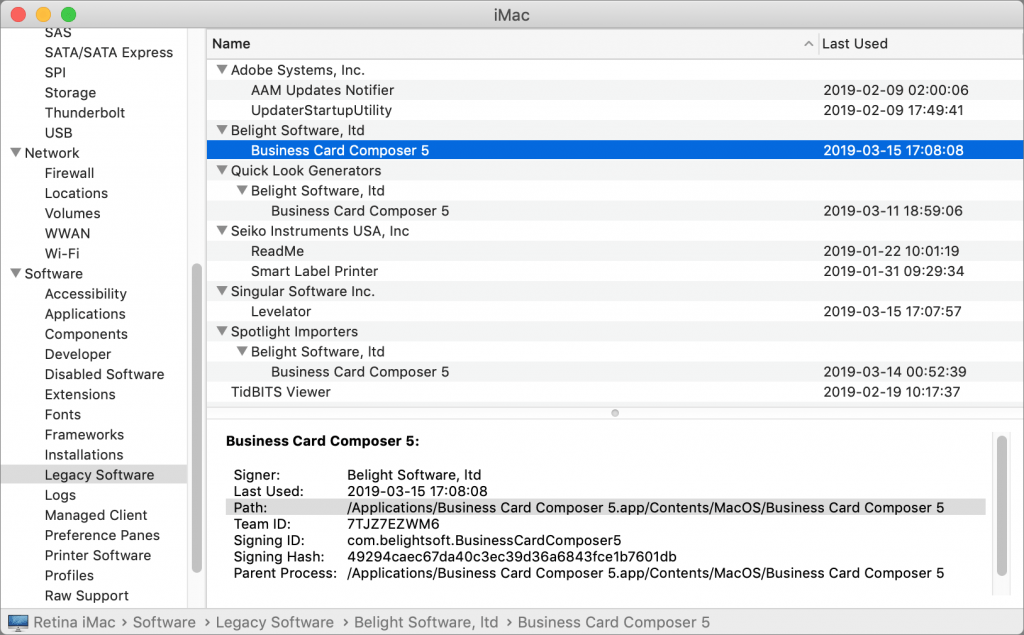Select the Smart Label Printer row

[x=615, y=271]
